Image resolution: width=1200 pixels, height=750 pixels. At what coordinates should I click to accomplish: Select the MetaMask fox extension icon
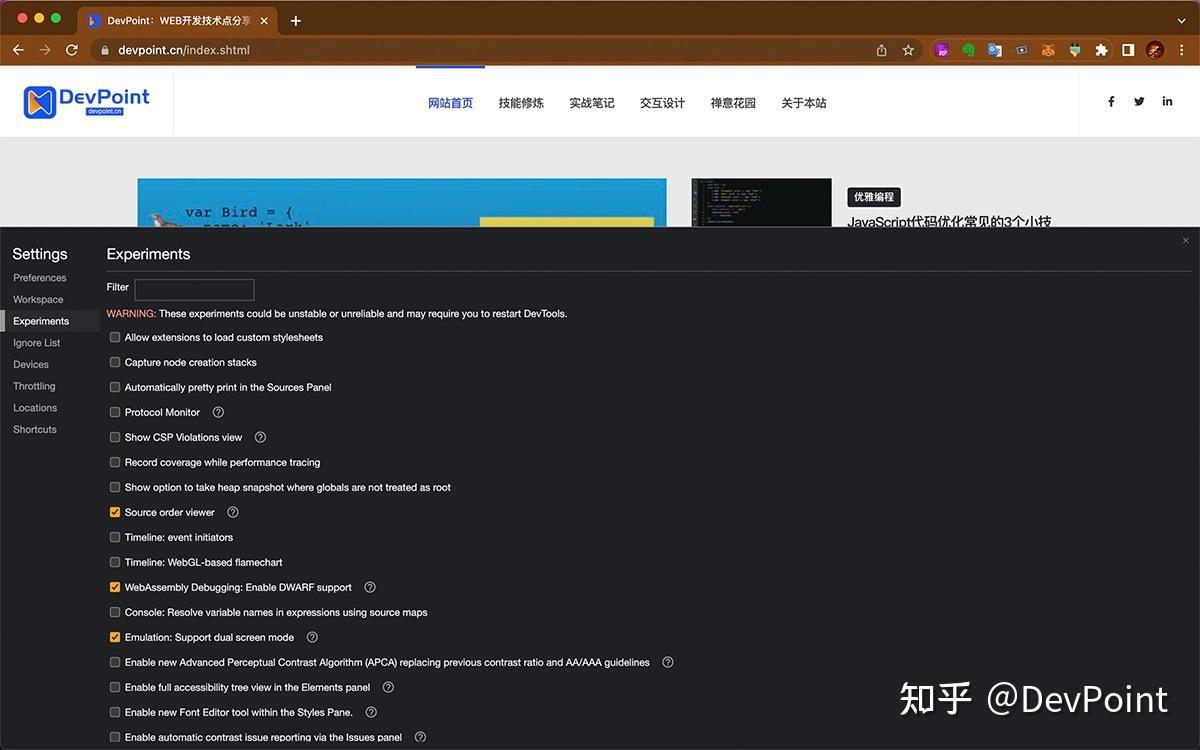pos(1048,50)
